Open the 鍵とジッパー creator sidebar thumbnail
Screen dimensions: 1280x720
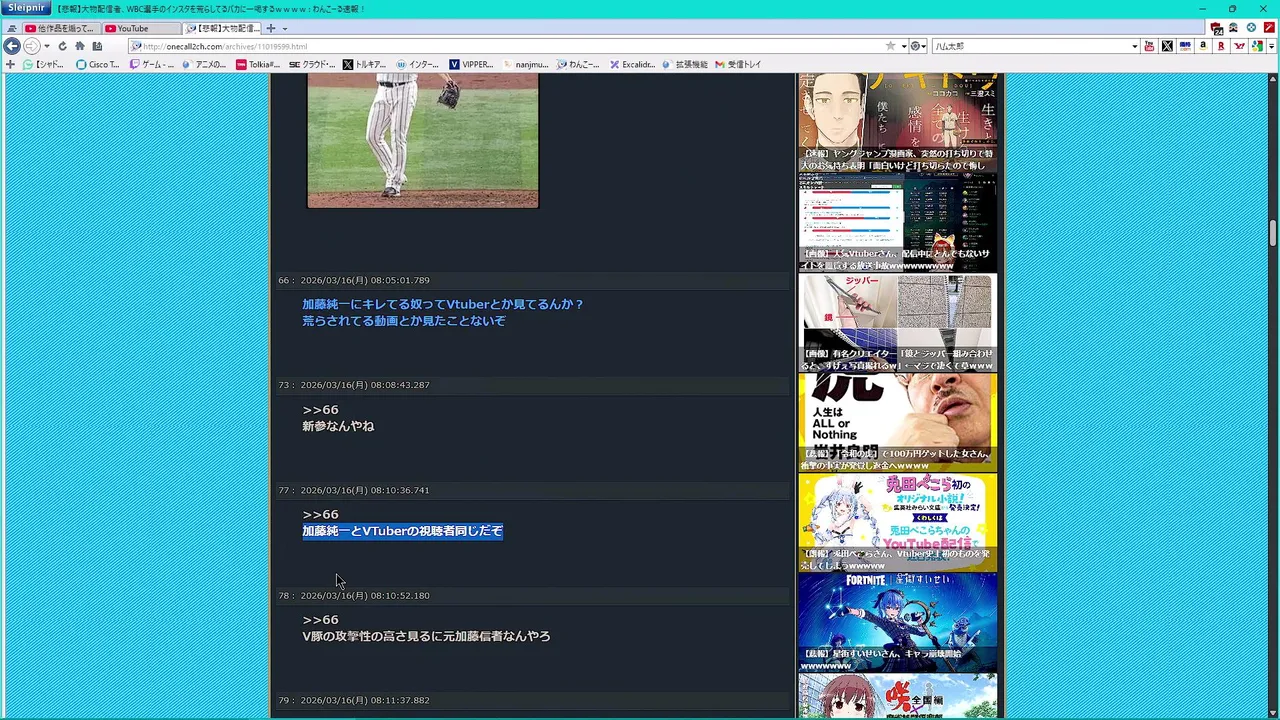coord(897,322)
